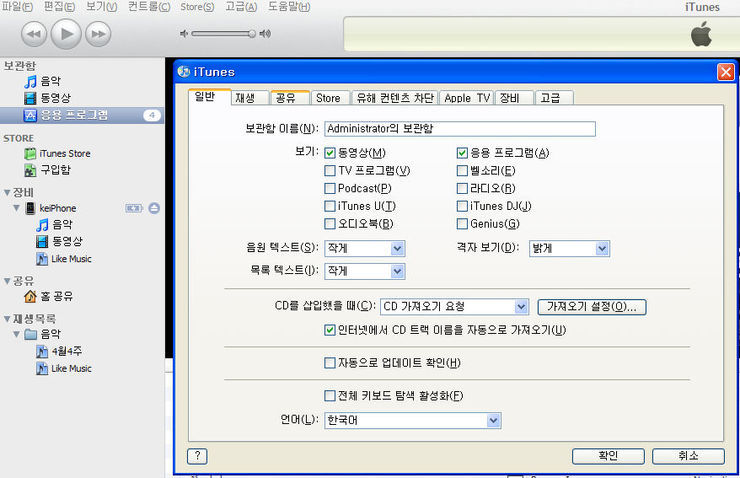The width and height of the screenshot is (740, 478).
Task: Check the iTunes U(T) checkbox
Action: pyautogui.click(x=330, y=206)
